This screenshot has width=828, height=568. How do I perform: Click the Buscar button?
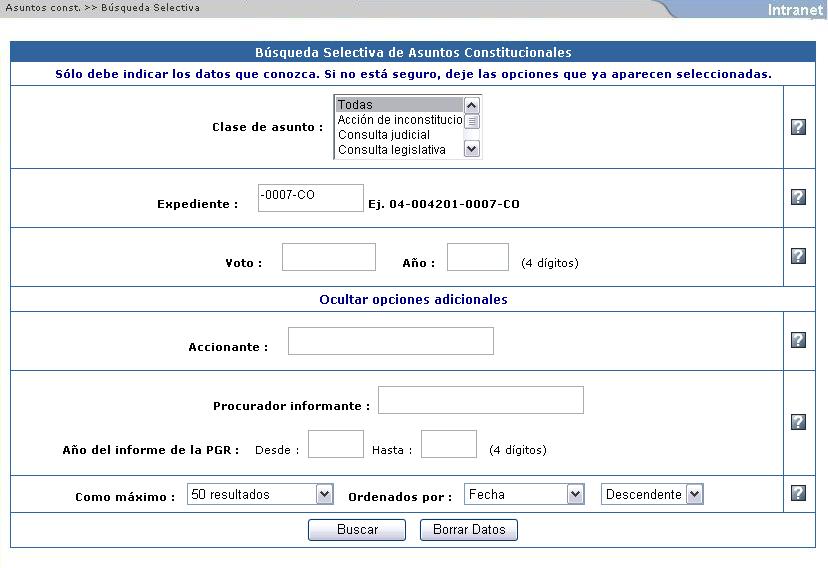tap(357, 530)
